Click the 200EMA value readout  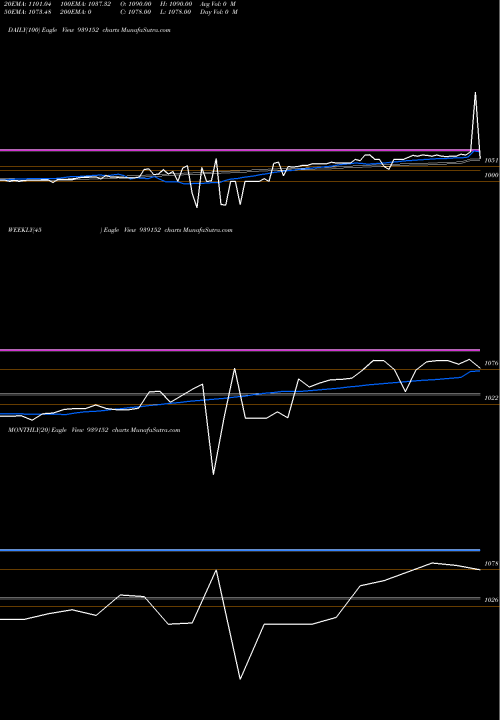point(75,12)
